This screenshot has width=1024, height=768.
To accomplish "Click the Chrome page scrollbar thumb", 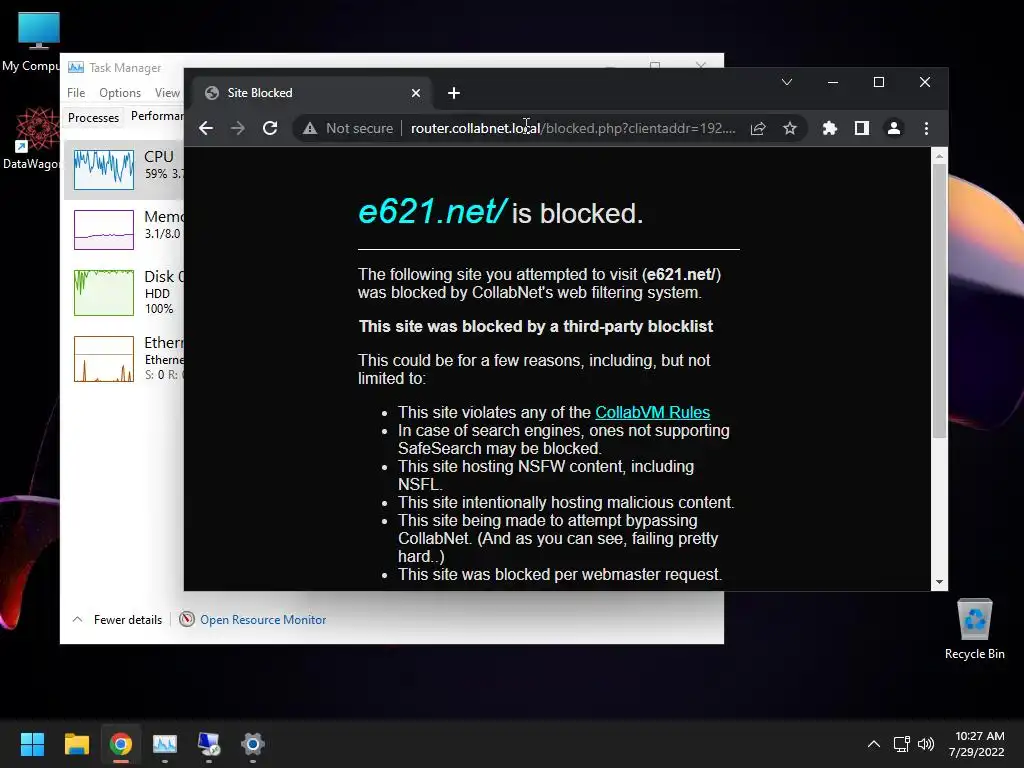I will pos(939,300).
